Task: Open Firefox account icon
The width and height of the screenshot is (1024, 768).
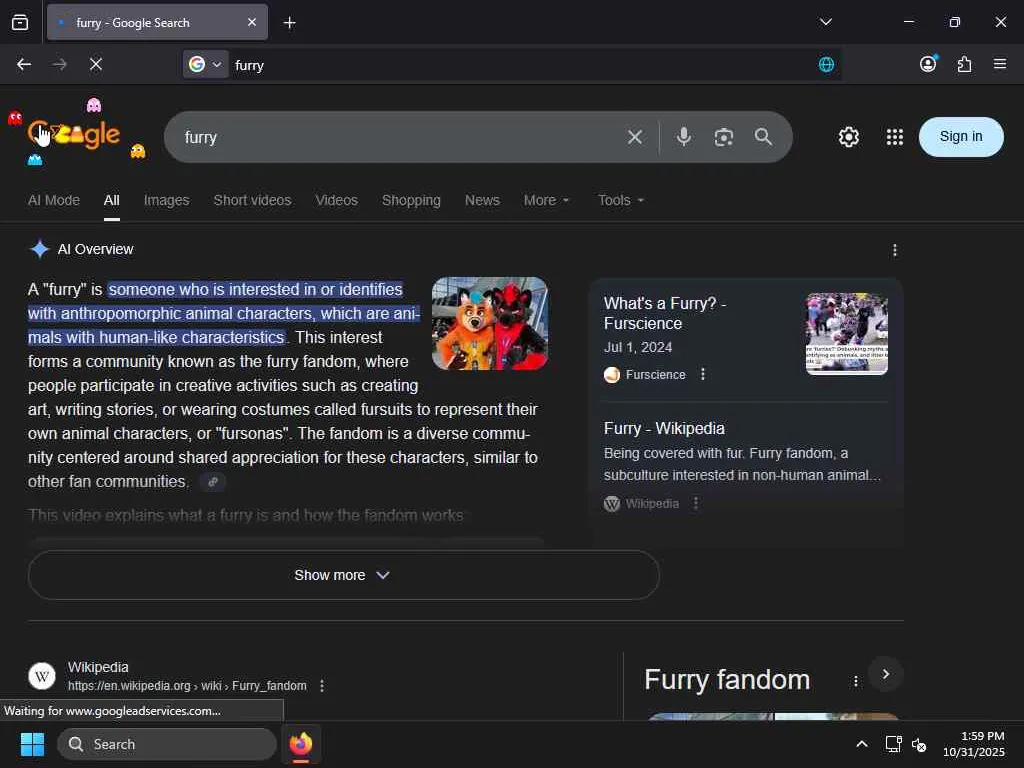Action: click(928, 64)
